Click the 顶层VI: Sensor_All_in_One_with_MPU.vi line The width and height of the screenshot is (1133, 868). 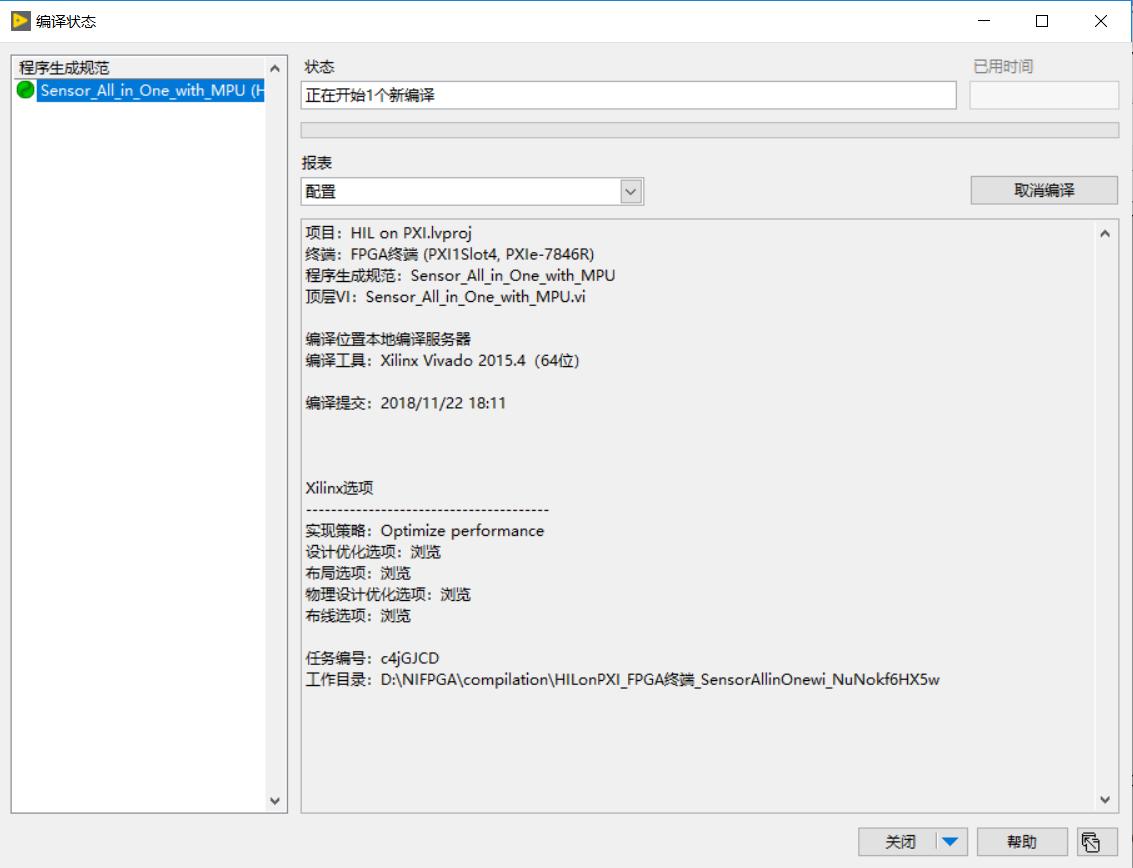pyautogui.click(x=445, y=297)
